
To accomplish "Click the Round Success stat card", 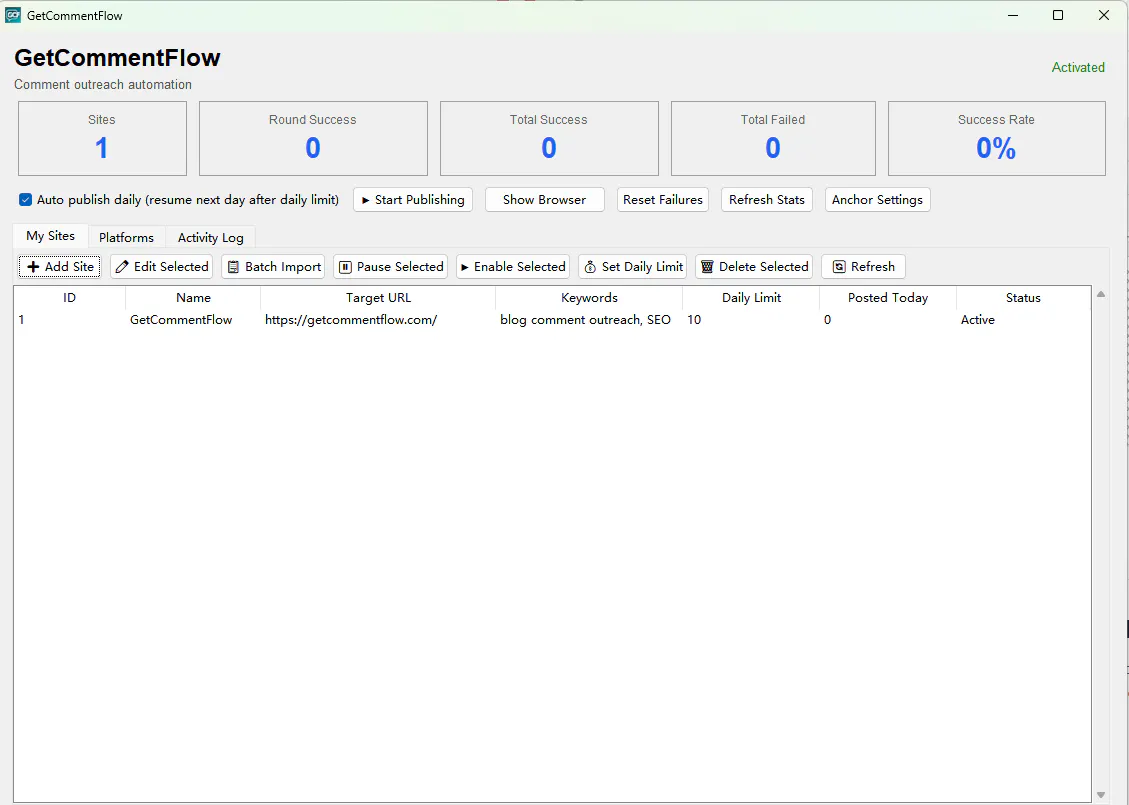I will coord(313,138).
